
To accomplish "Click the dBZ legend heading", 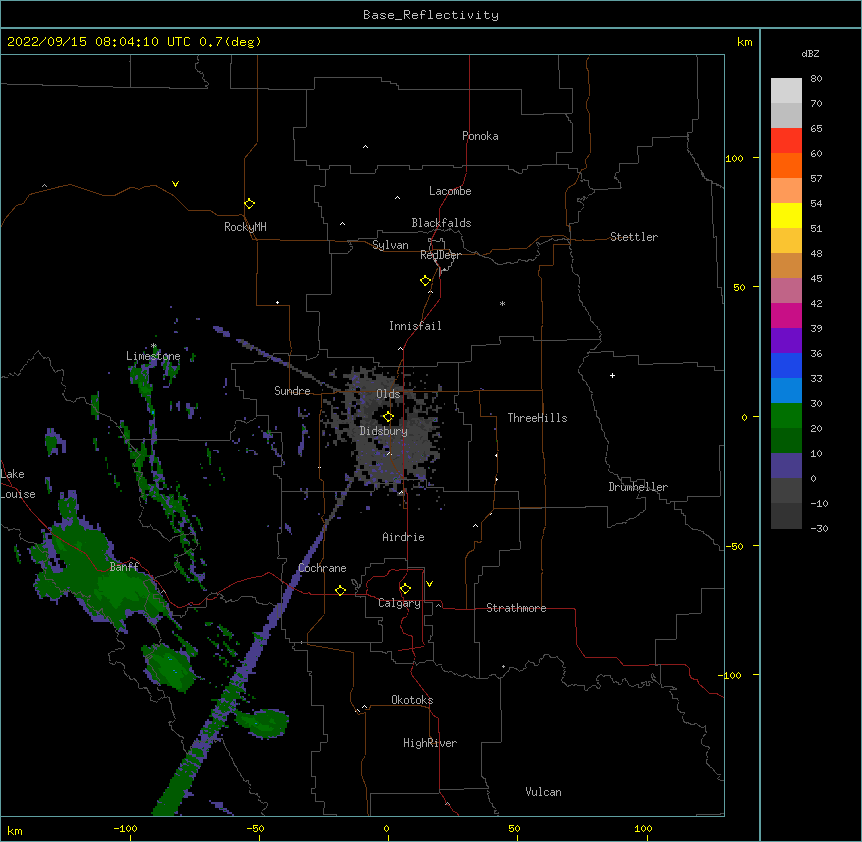I will (810, 54).
